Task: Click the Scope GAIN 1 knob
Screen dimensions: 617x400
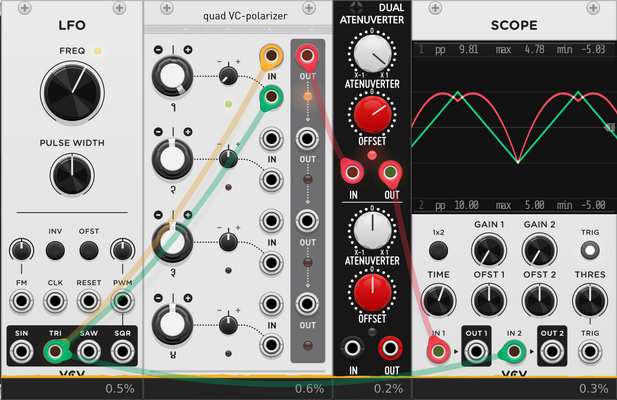Action: [489, 250]
